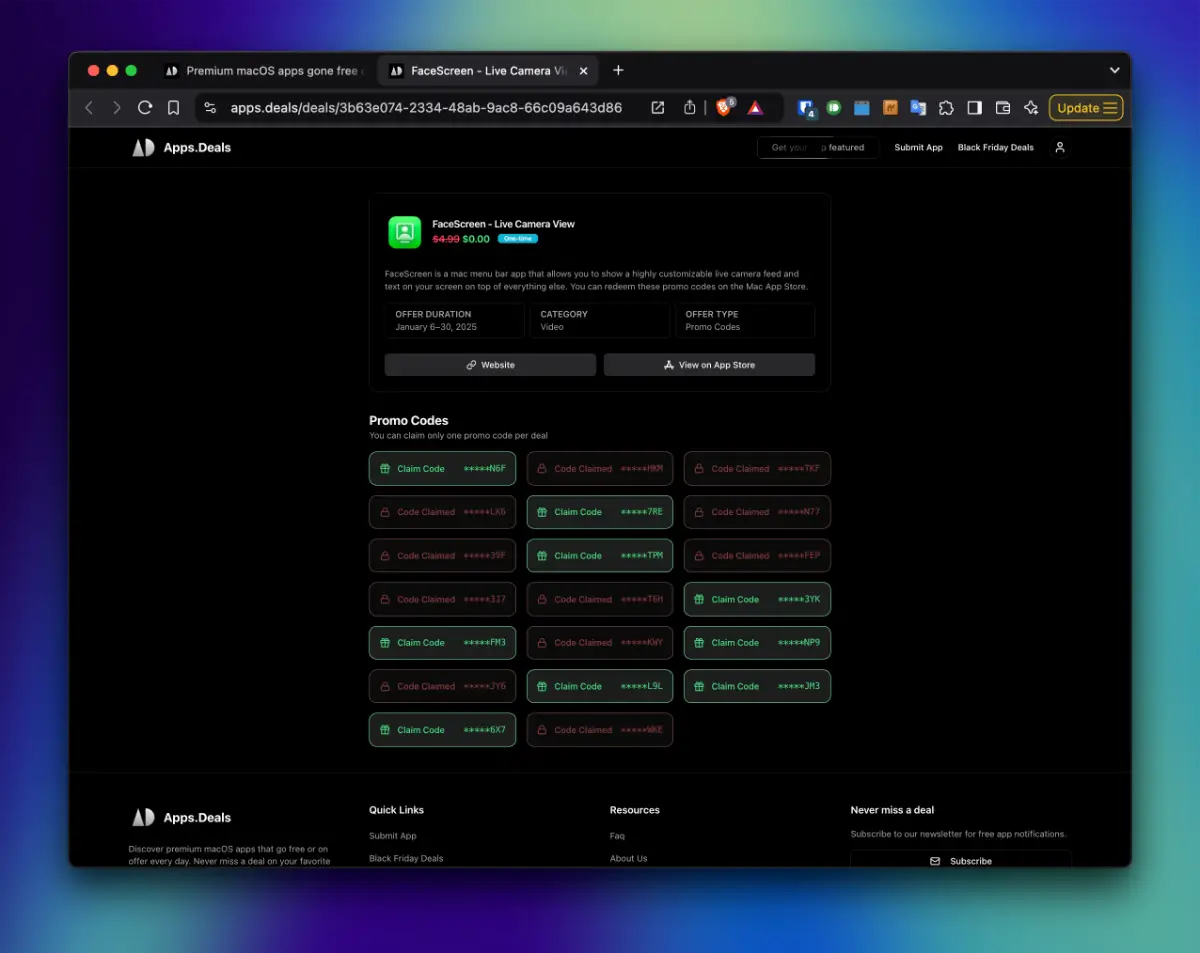The height and width of the screenshot is (953, 1200).
Task: Open Black Friday Deals in header
Action: coord(995,148)
